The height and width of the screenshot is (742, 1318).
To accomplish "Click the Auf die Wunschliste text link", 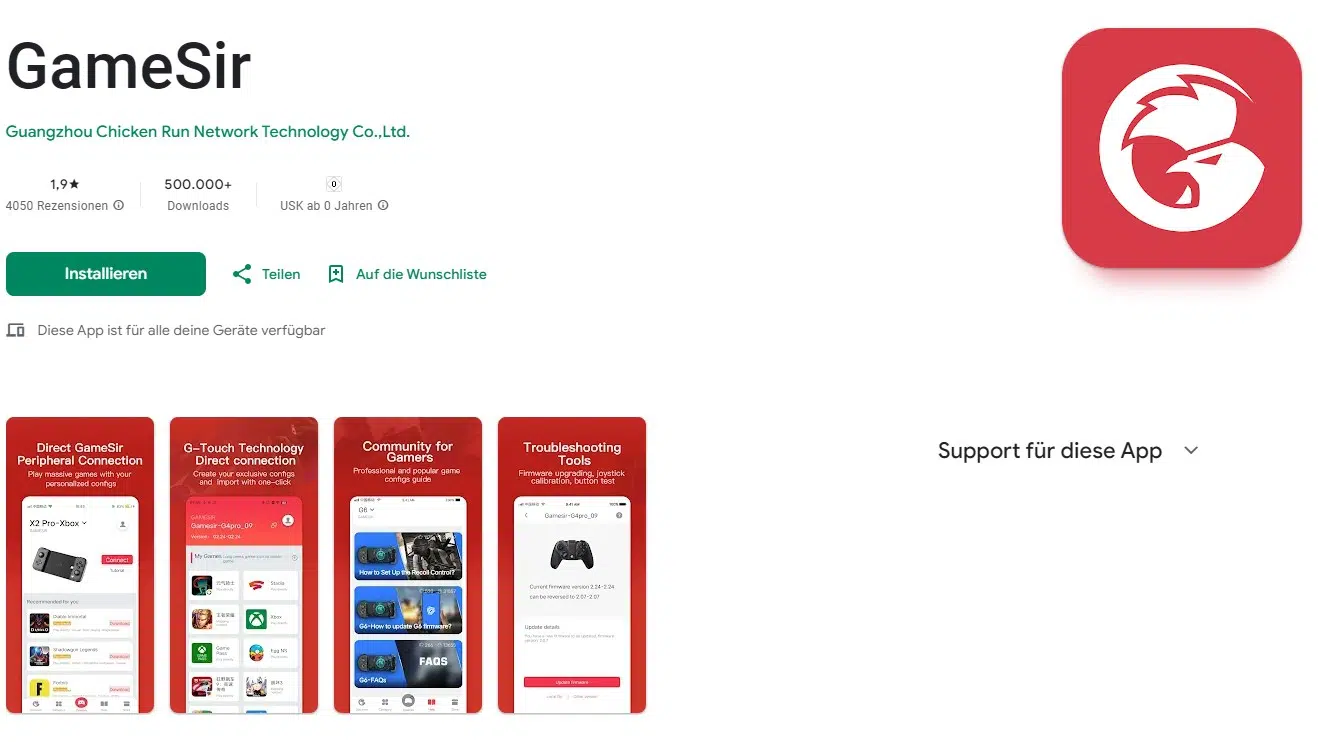I will 421,274.
